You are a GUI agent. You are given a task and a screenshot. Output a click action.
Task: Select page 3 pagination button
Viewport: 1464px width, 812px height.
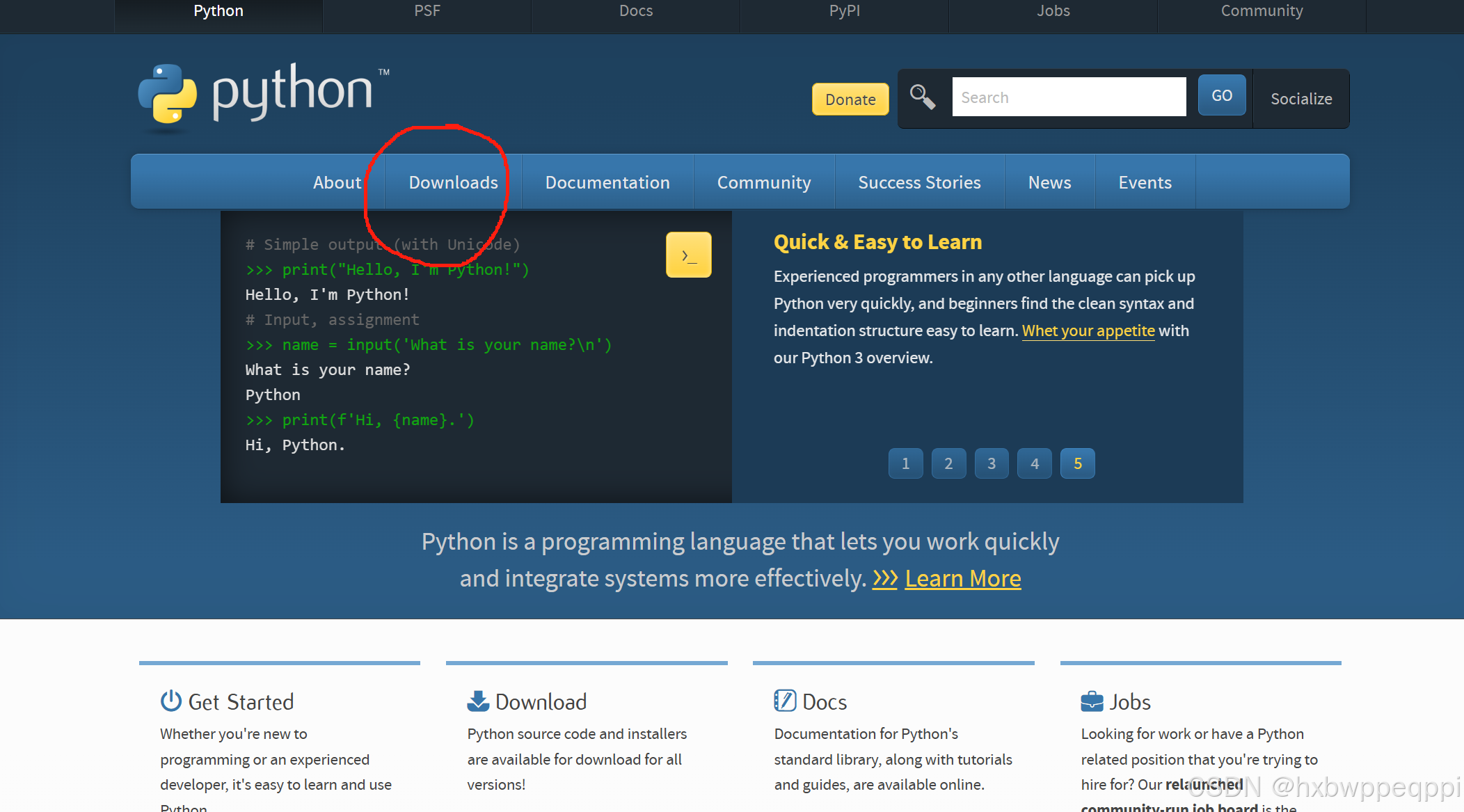(992, 462)
